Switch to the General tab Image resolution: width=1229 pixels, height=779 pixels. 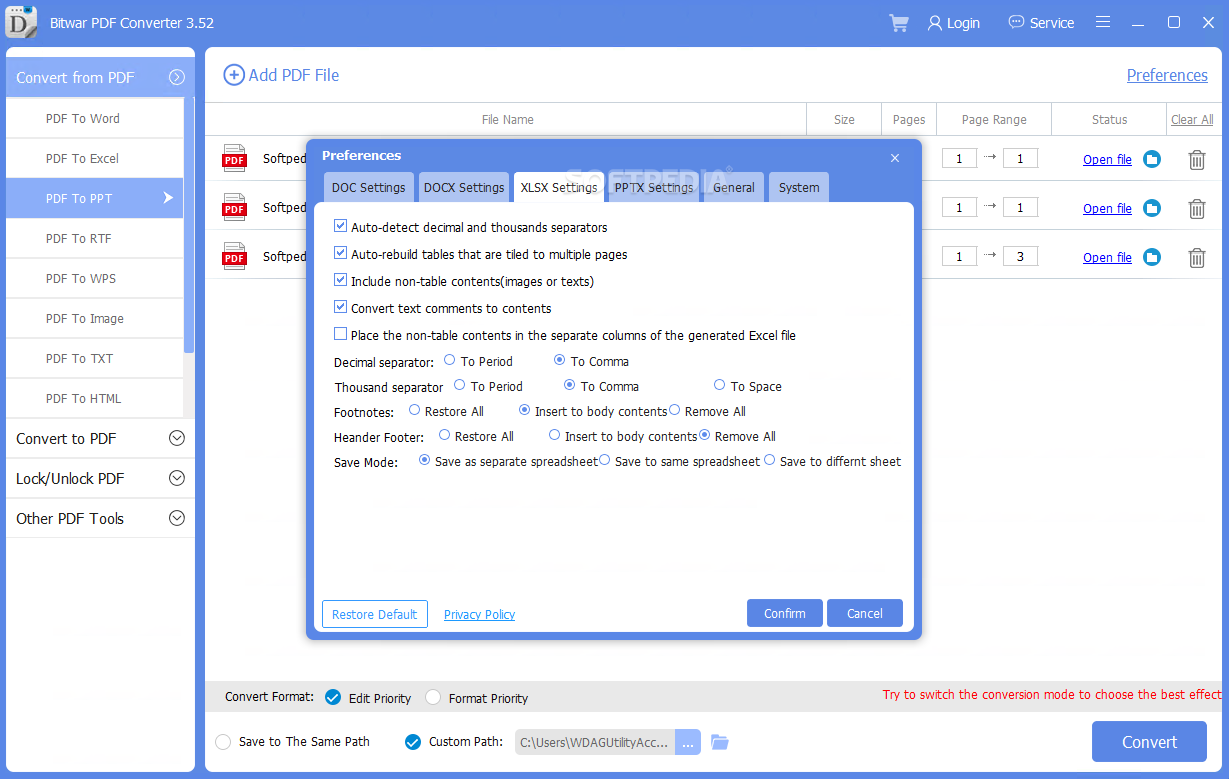pyautogui.click(x=734, y=187)
